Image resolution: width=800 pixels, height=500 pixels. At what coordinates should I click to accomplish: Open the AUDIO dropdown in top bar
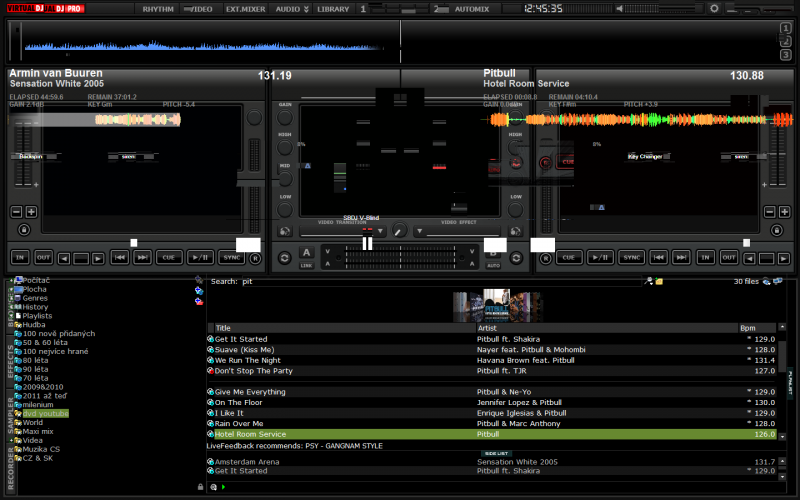pyautogui.click(x=292, y=9)
